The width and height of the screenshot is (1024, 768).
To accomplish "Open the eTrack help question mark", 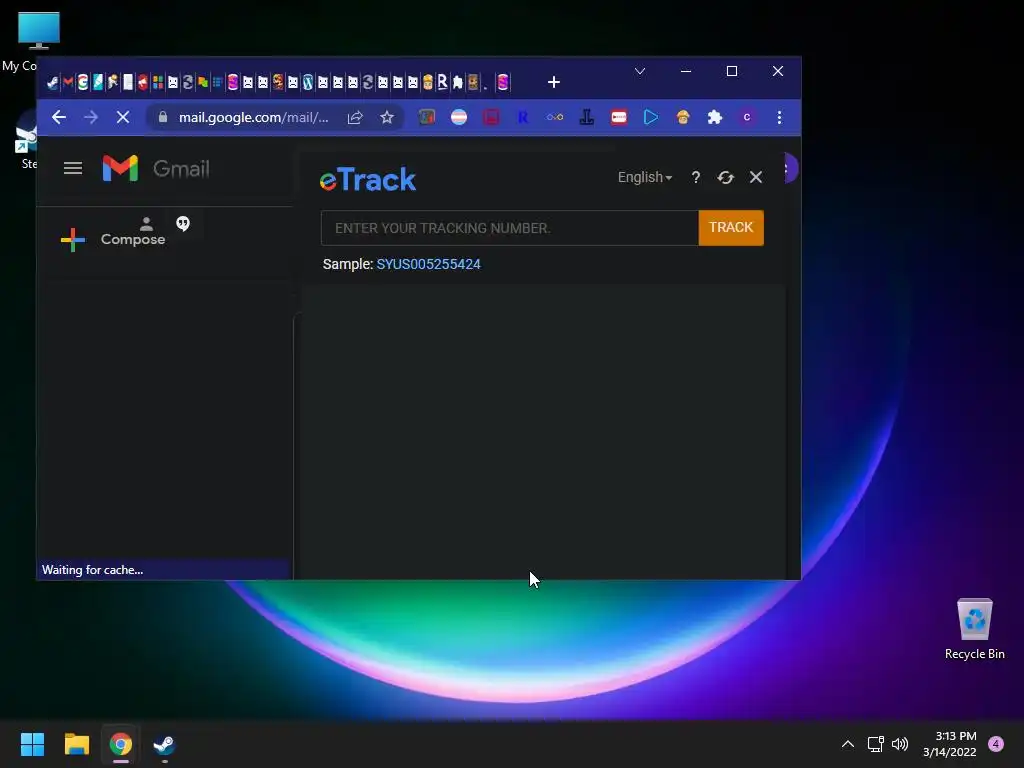I will [696, 177].
